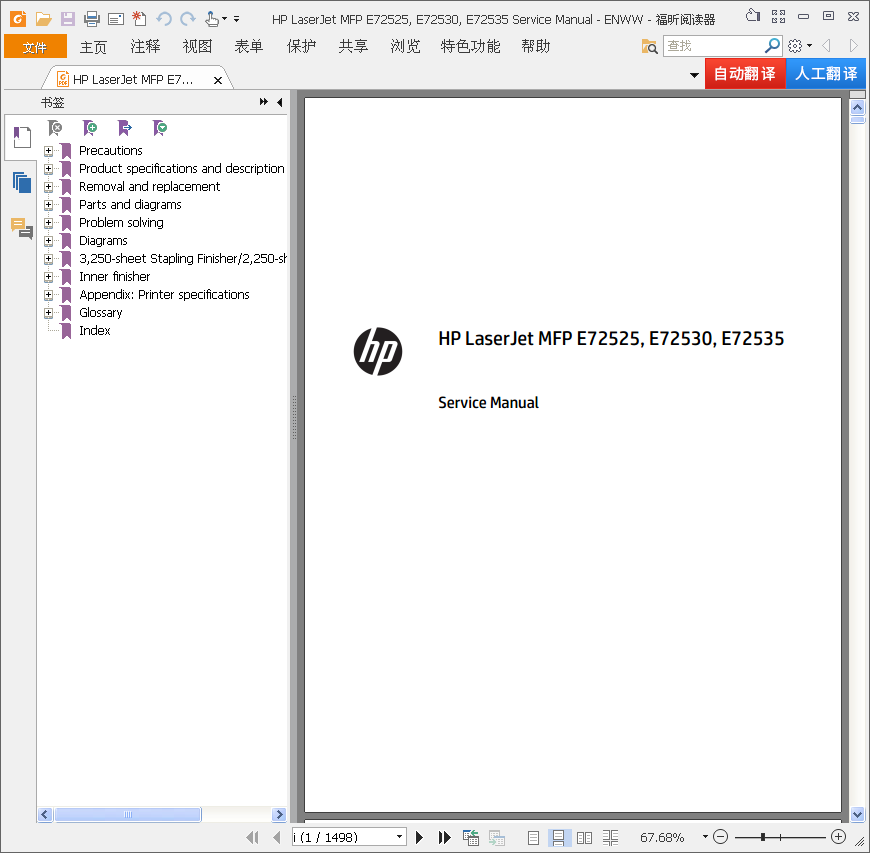This screenshot has height=853, width=870.
Task: Expand the Parts and diagrams bookmark
Action: [x=48, y=205]
